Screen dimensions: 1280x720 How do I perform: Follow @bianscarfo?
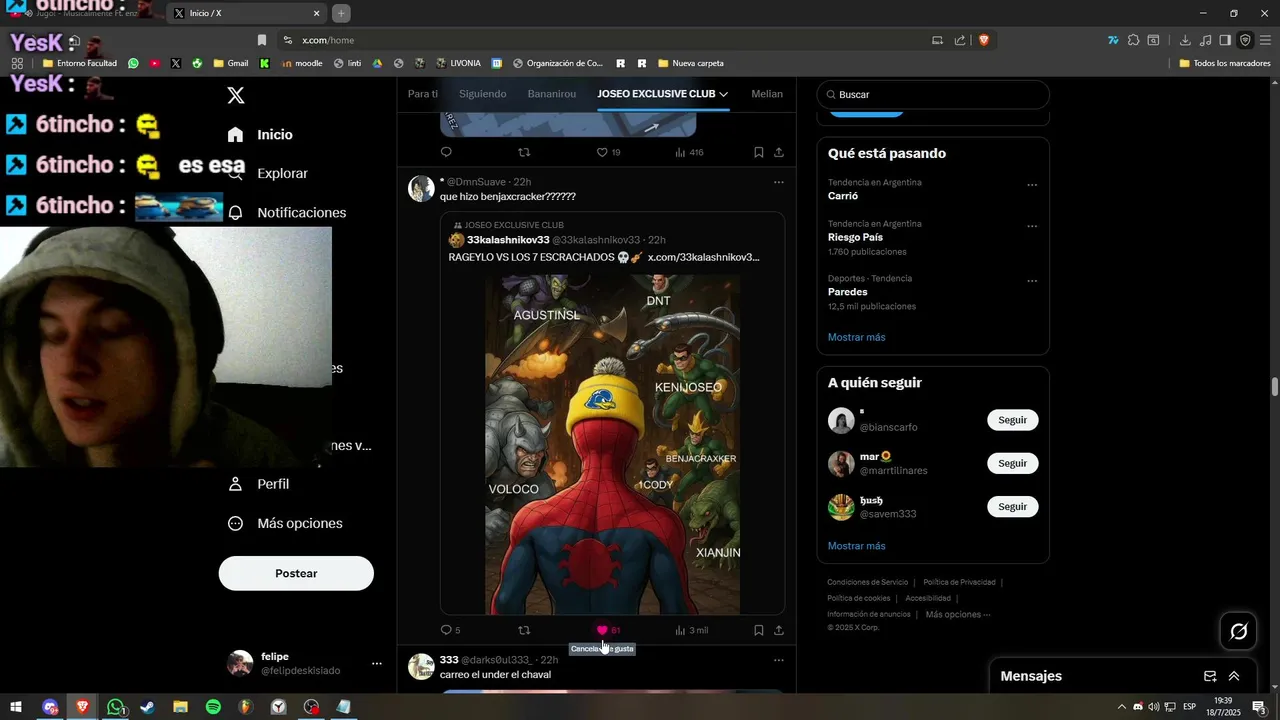[x=1012, y=420]
